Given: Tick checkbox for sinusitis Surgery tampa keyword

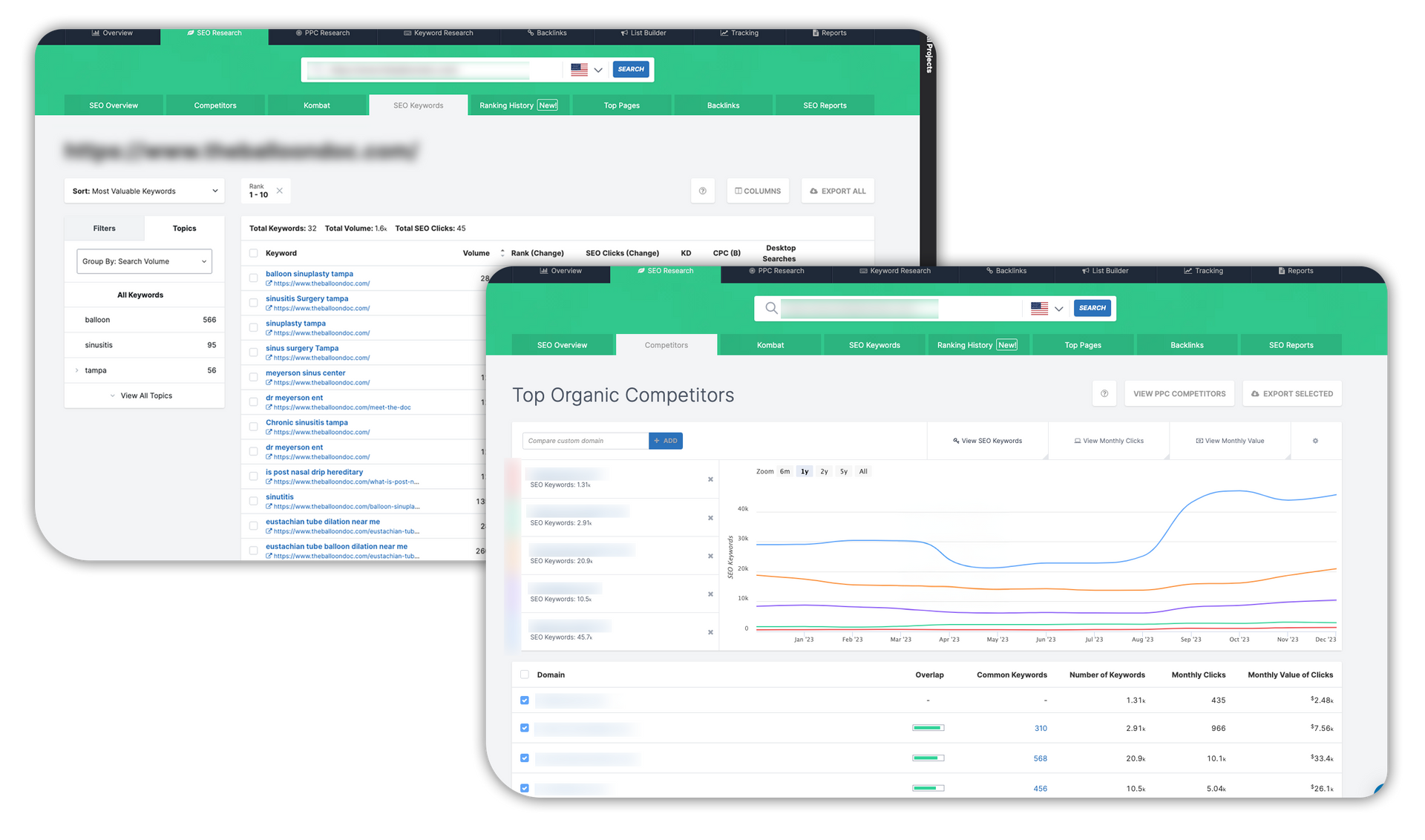Looking at the screenshot, I should coord(254,303).
